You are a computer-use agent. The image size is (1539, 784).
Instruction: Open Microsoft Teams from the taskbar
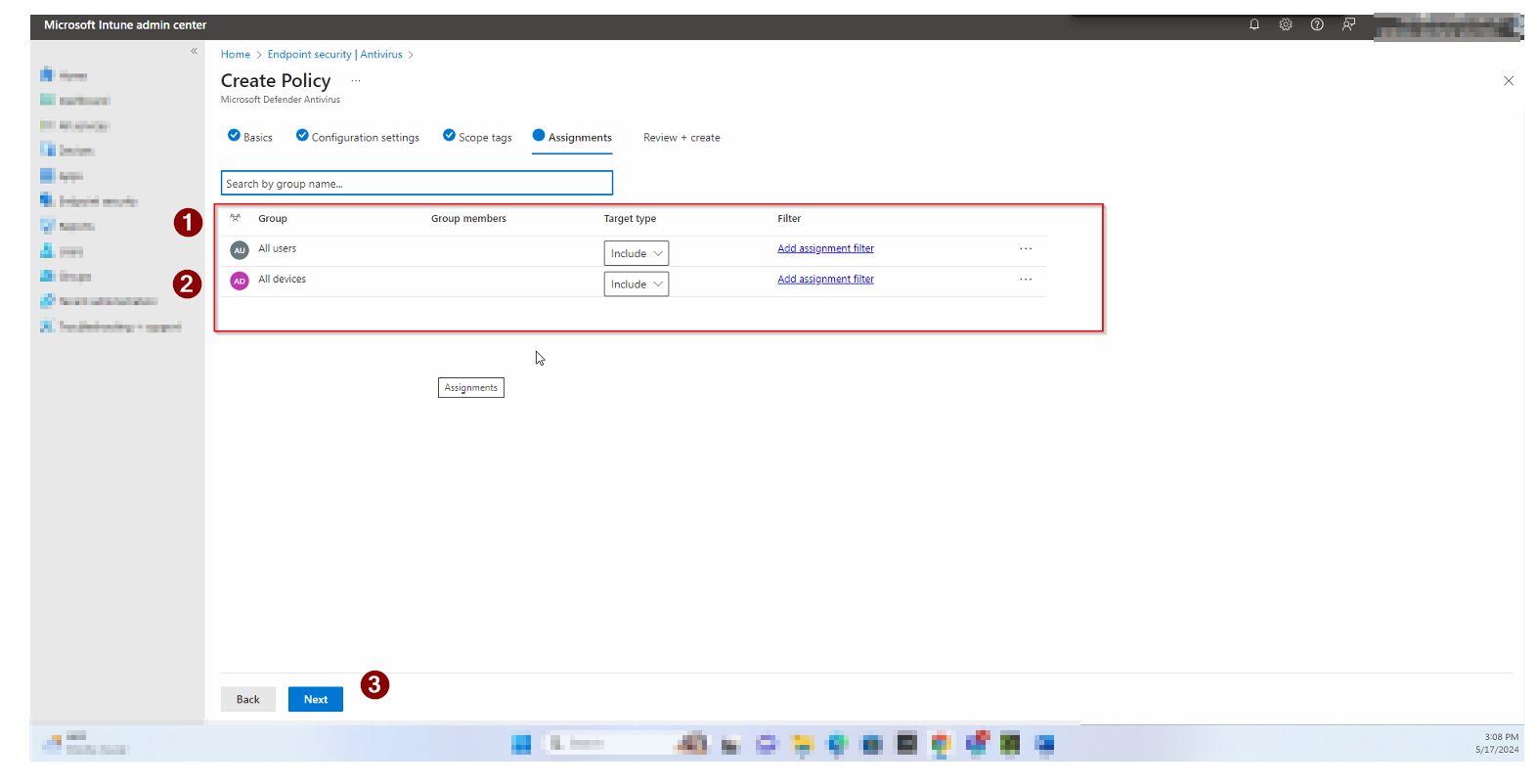coord(976,745)
